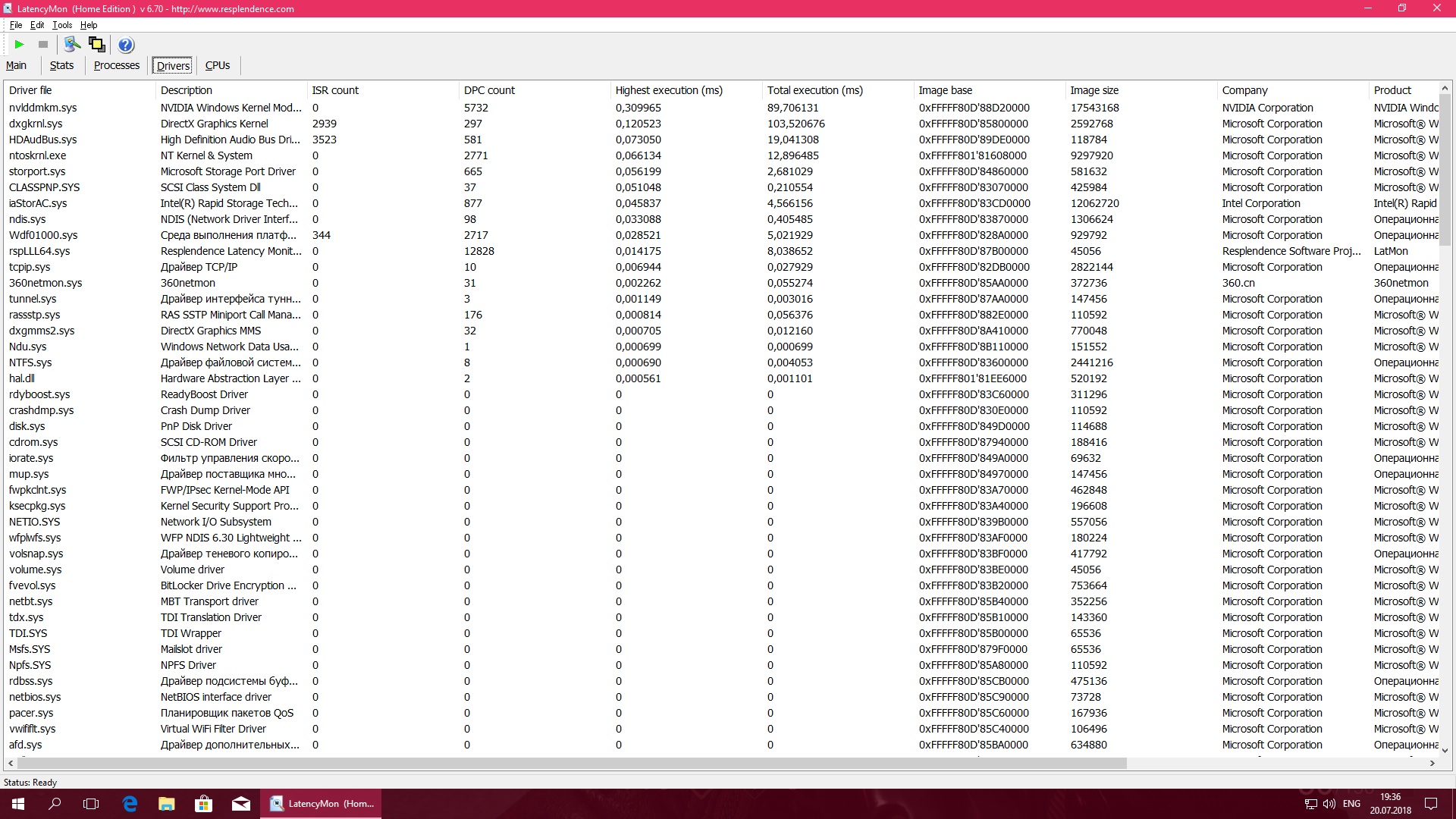1456x819 pixels.
Task: Start the latency monitor with the green play button
Action: pos(20,45)
